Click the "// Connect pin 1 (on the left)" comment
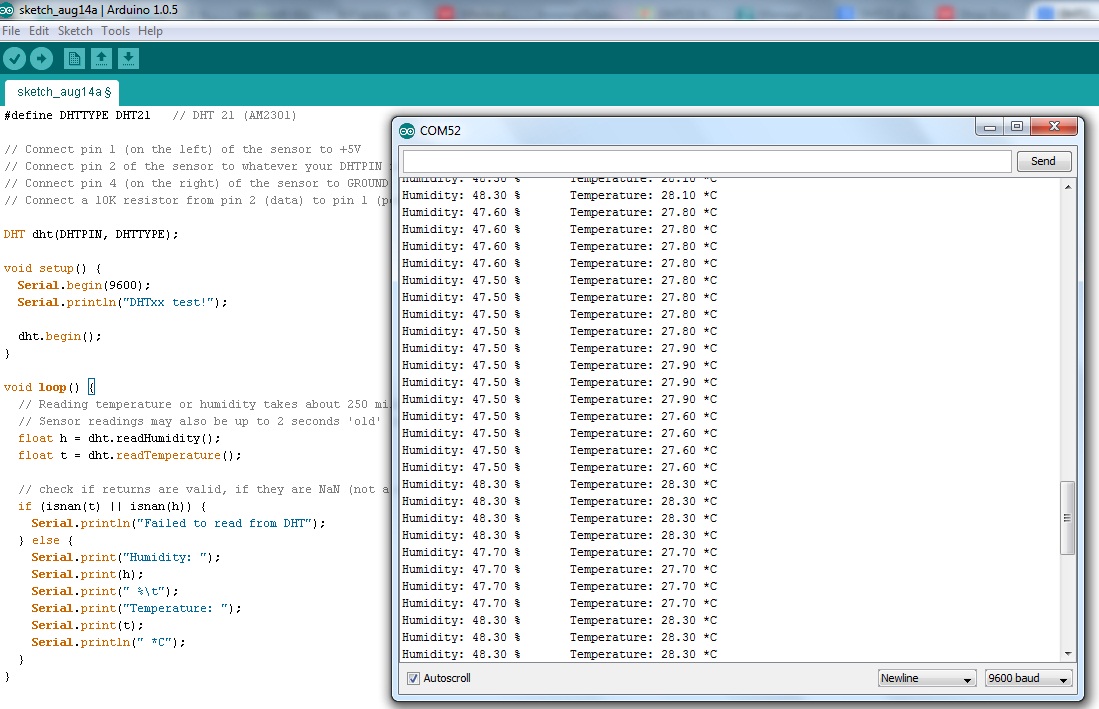1099x709 pixels. pos(182,150)
